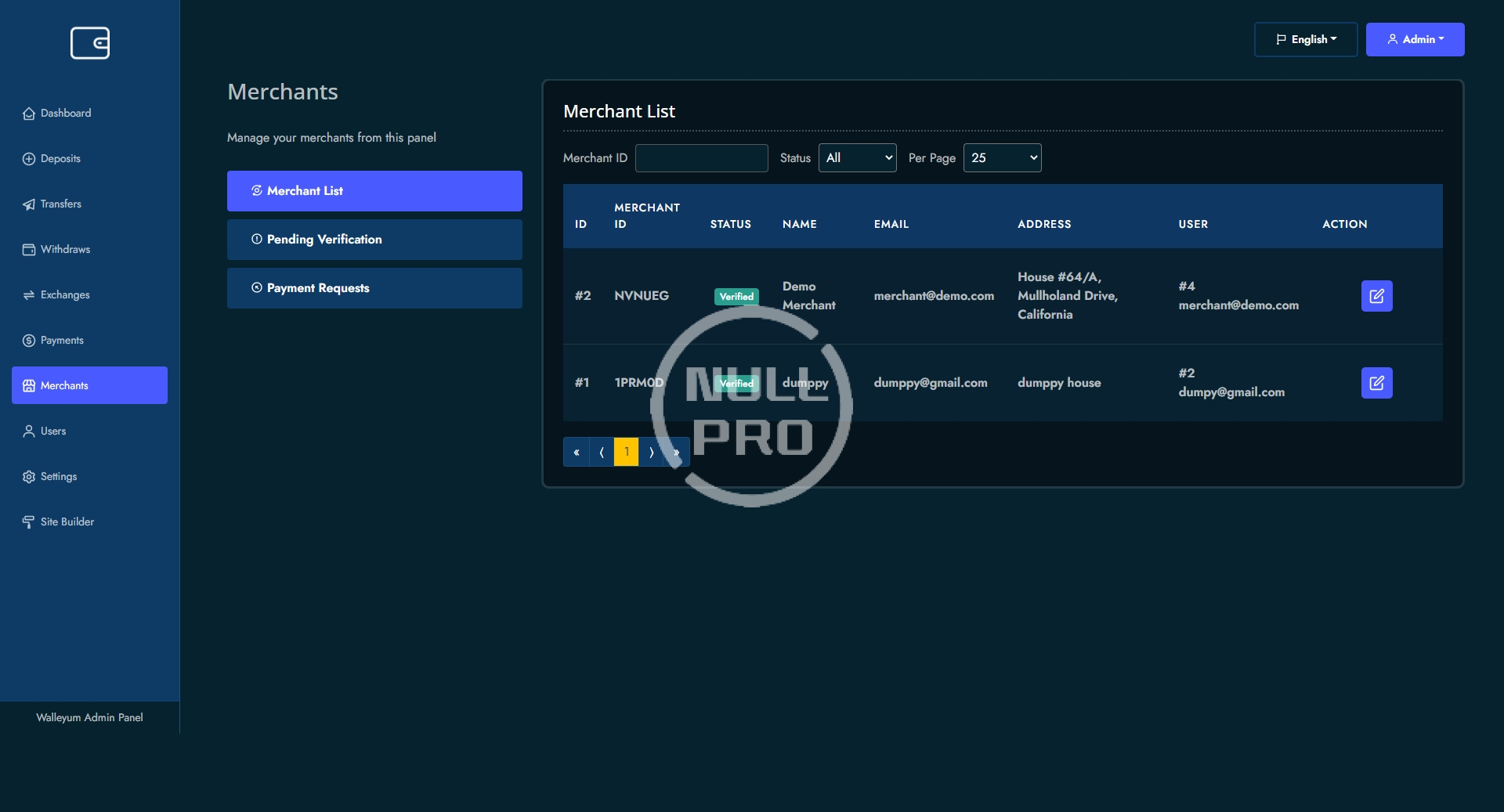This screenshot has height=812, width=1504.
Task: Switch to Pending Verification tab
Action: [x=374, y=240]
